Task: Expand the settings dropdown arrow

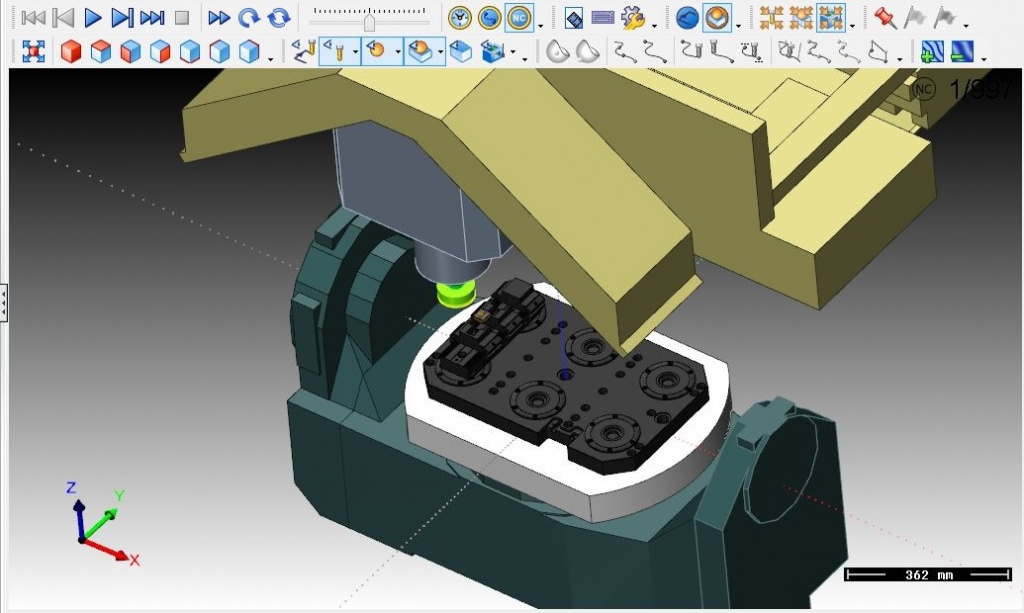Action: pyautogui.click(x=654, y=26)
